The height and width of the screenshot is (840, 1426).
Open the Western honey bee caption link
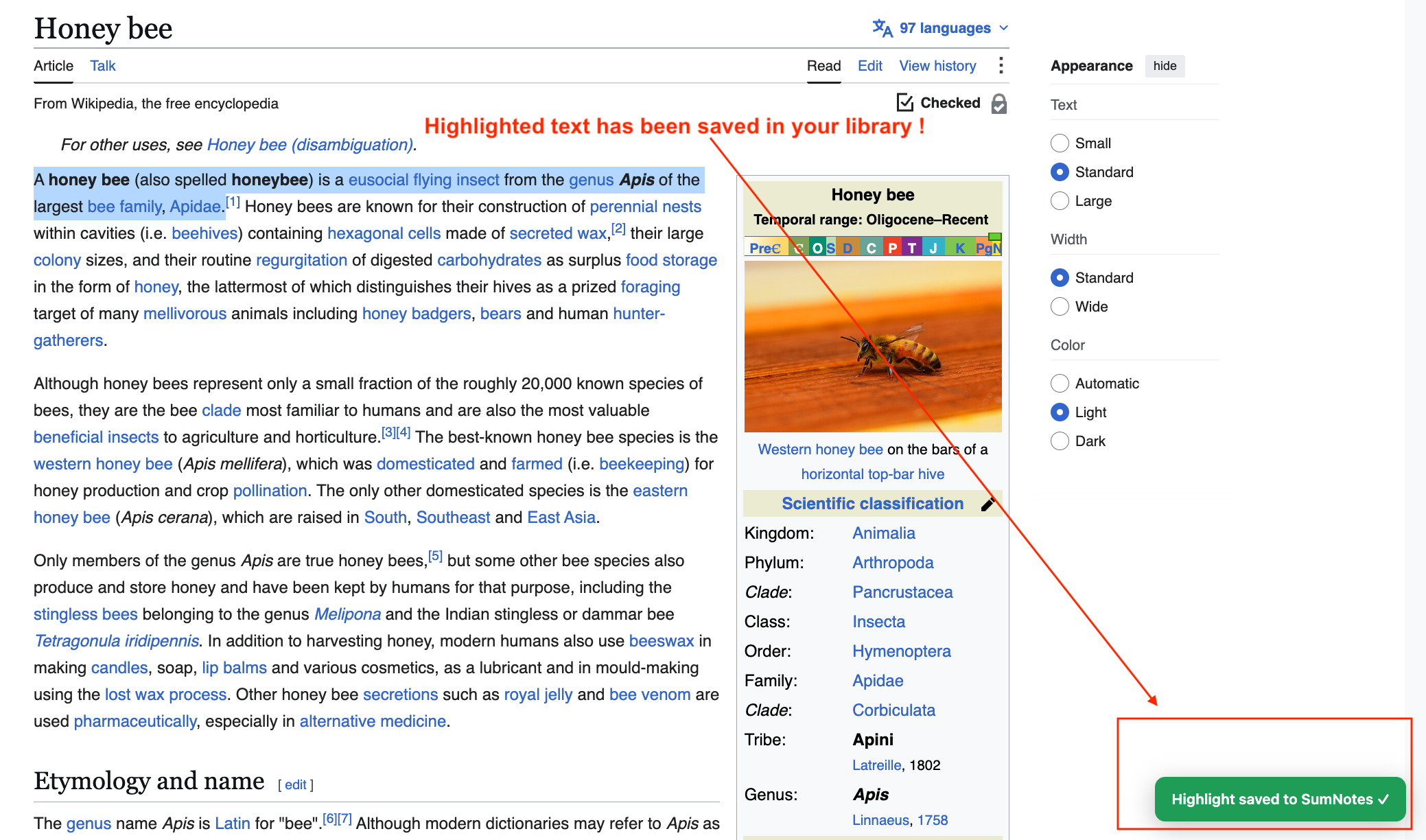[820, 450]
